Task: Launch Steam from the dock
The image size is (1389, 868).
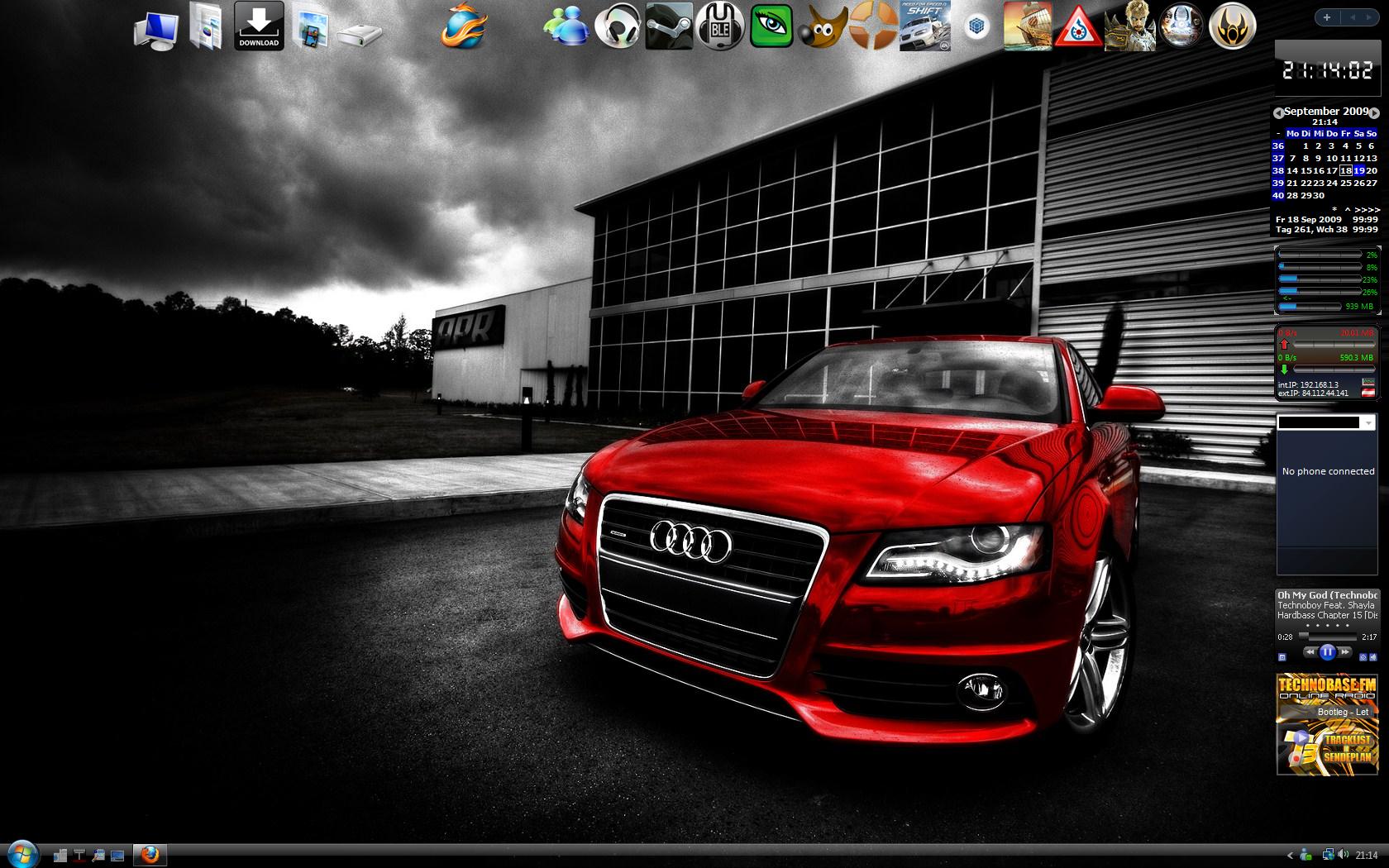Action: coord(668,26)
